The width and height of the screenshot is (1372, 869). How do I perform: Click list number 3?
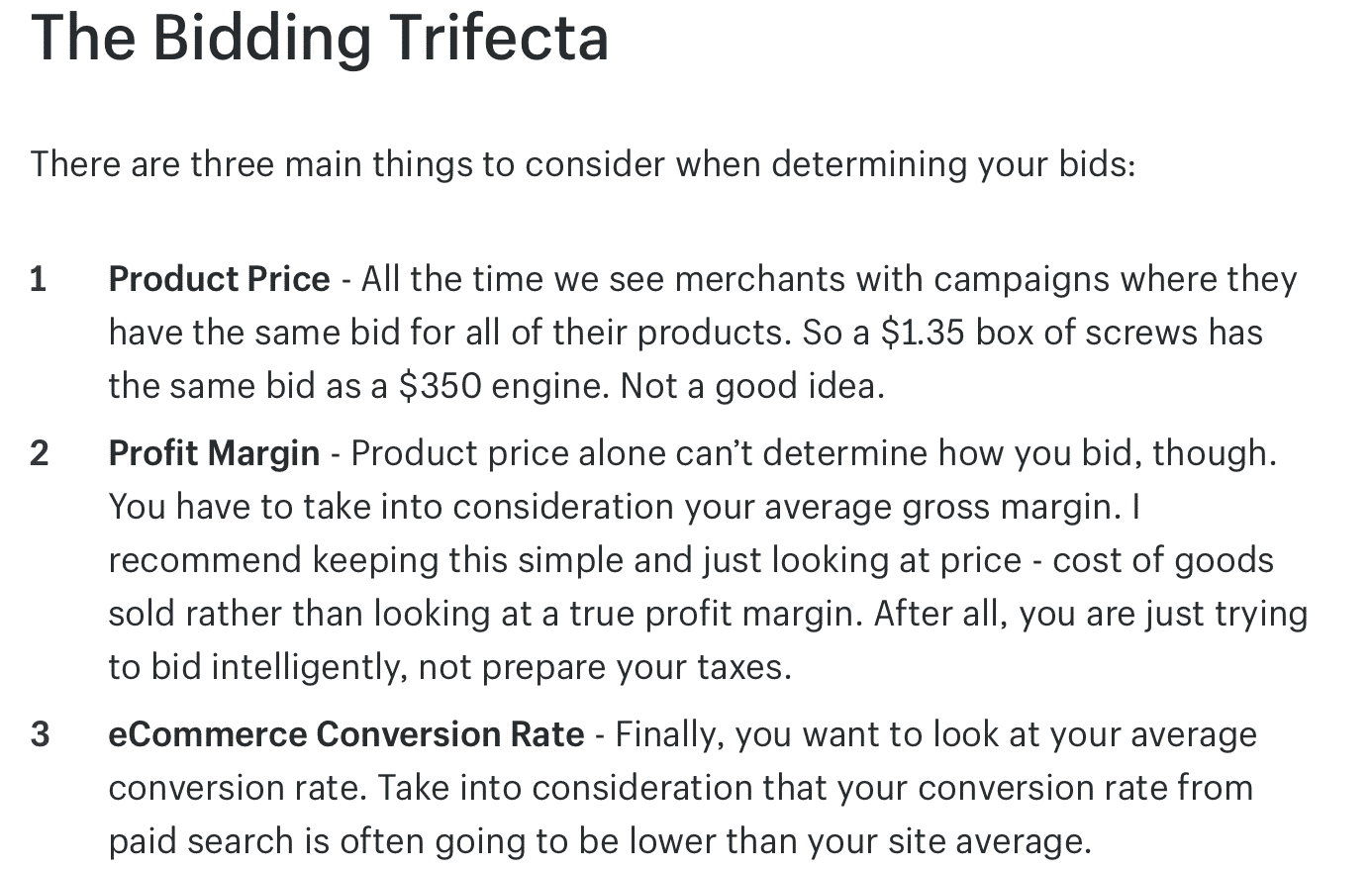pos(40,734)
